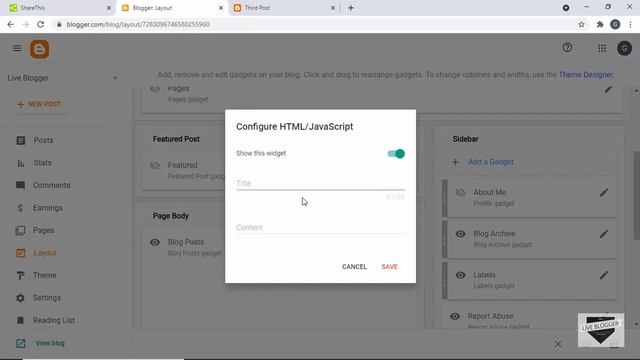This screenshot has width=640, height=360.
Task: Open Theme in the sidebar menu
Action: (x=44, y=276)
